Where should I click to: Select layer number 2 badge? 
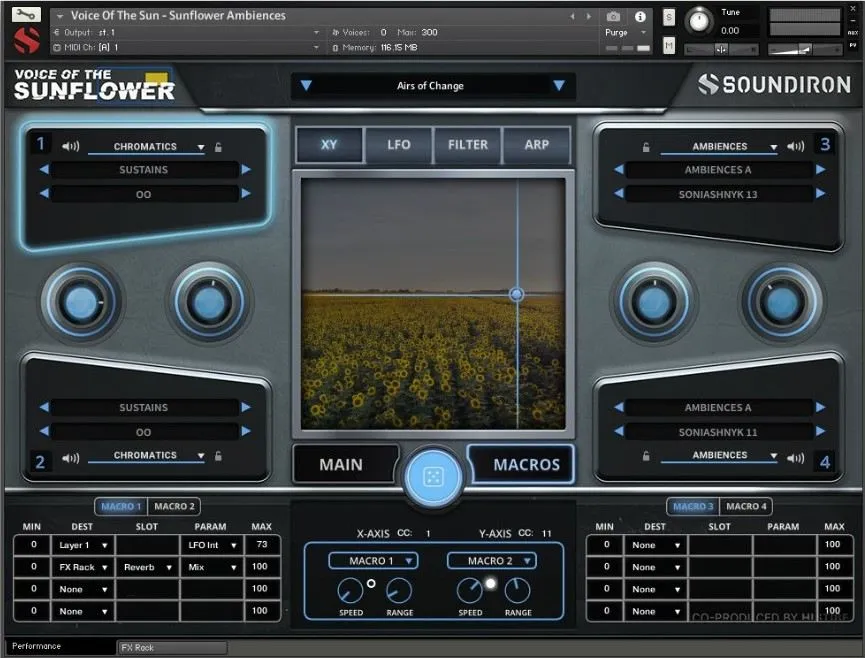coord(40,462)
